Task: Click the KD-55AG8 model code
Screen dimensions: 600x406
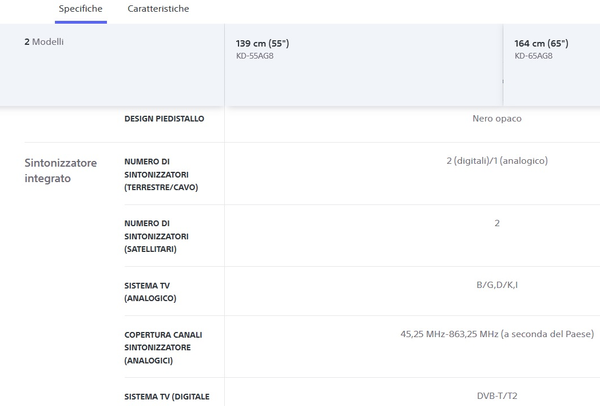Action: click(257, 56)
